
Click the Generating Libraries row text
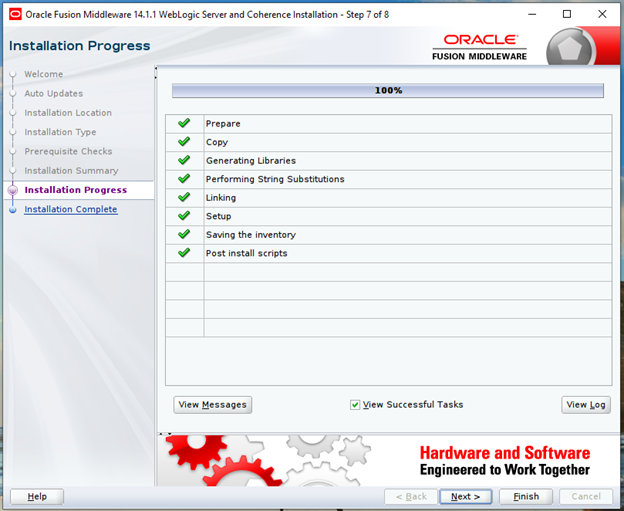251,161
